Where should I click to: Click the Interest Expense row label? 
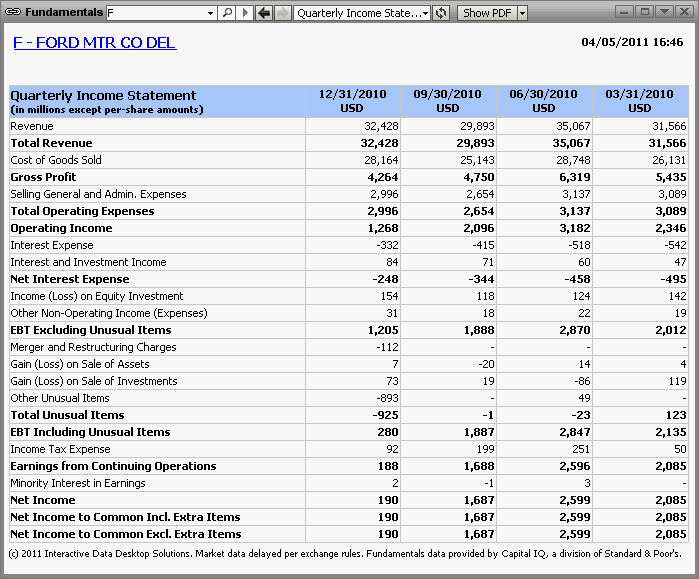52,245
